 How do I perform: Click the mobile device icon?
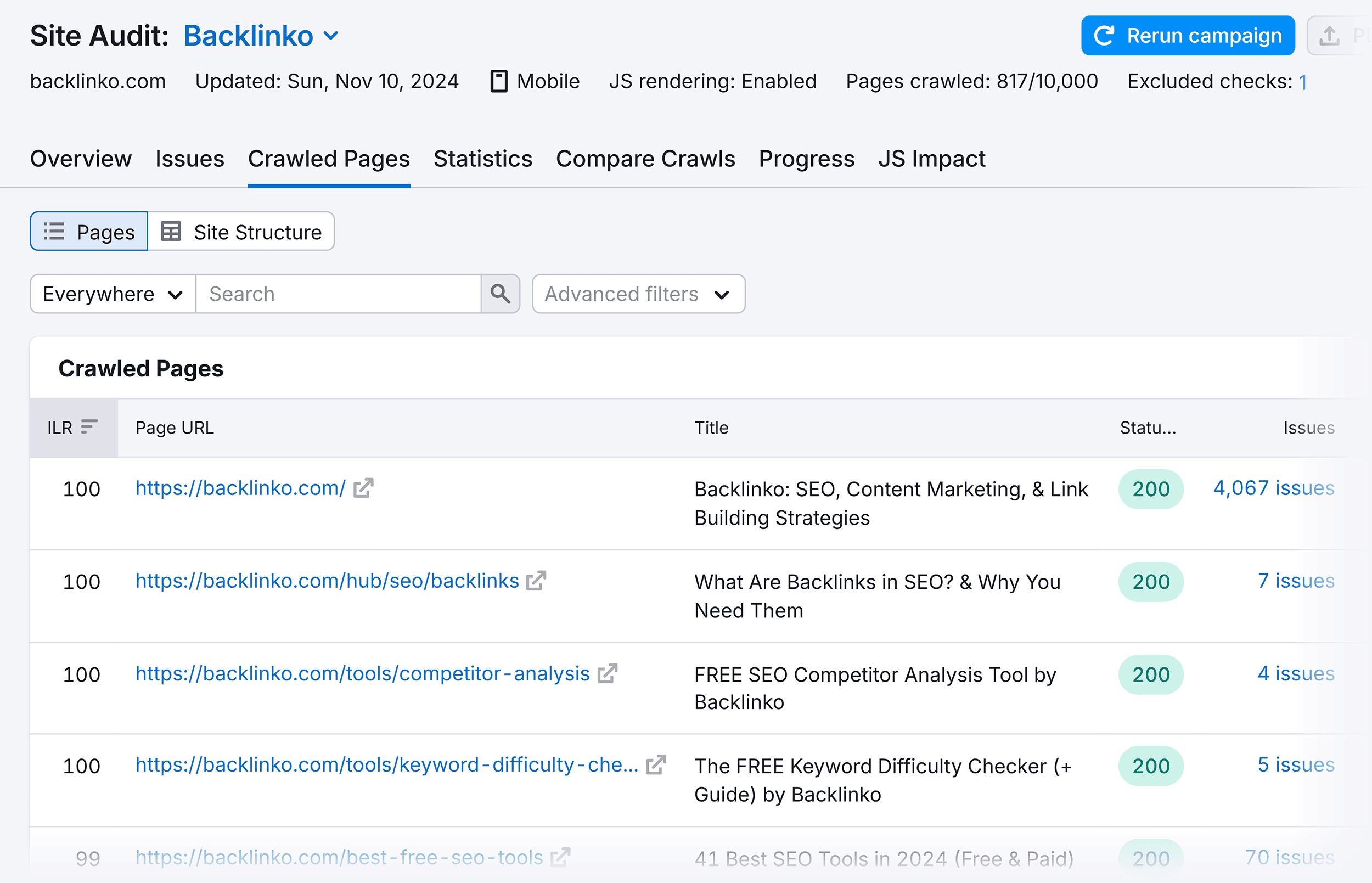(x=499, y=81)
